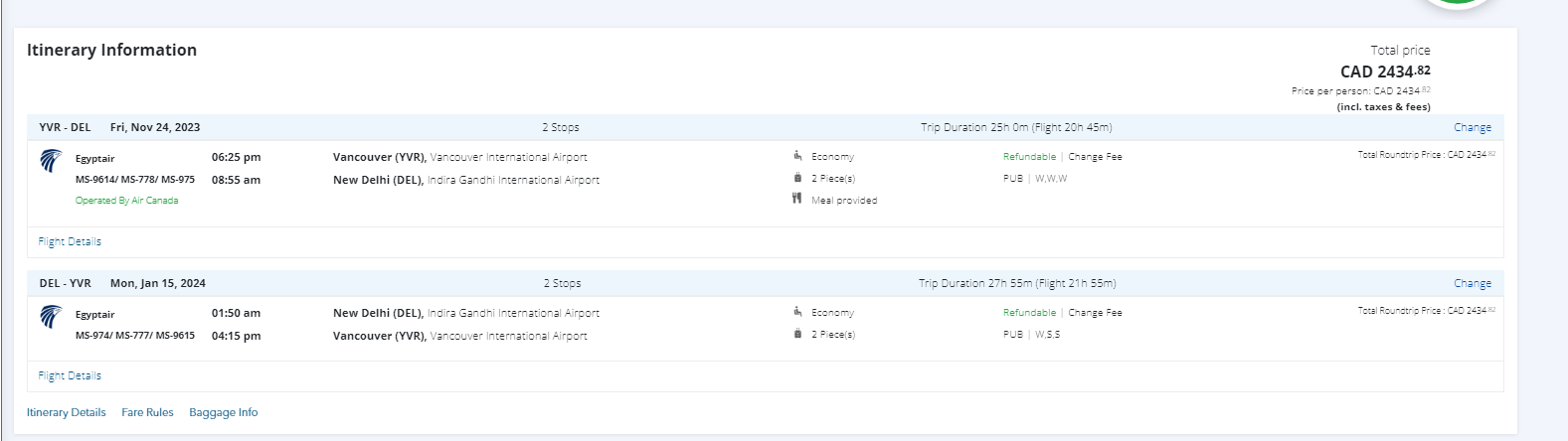Click the baggage icon on the outbound flight
The image size is (1568, 441).
click(x=797, y=178)
